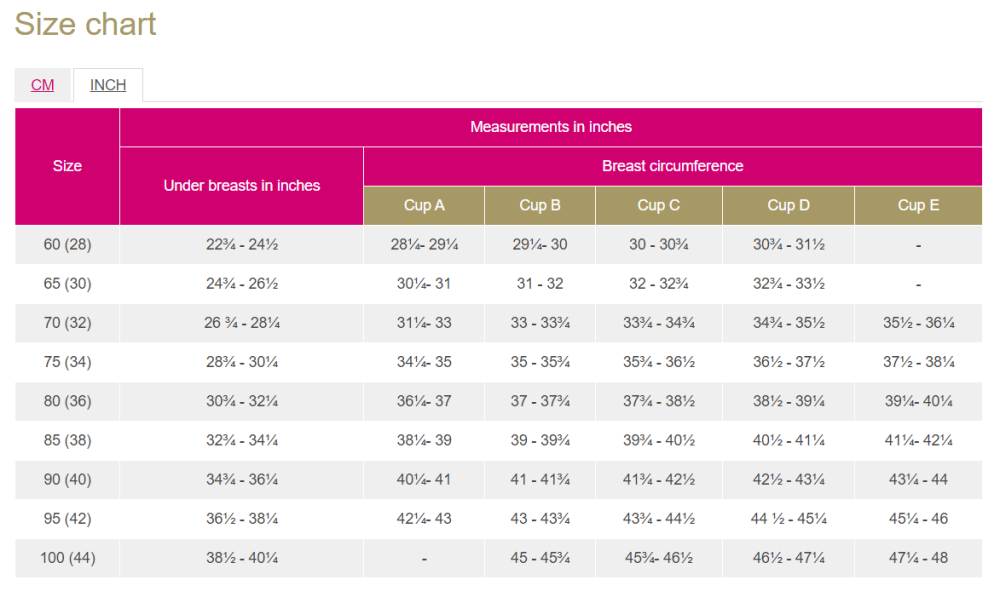1000x603 pixels.
Task: Select the INCH tab
Action: [x=108, y=85]
